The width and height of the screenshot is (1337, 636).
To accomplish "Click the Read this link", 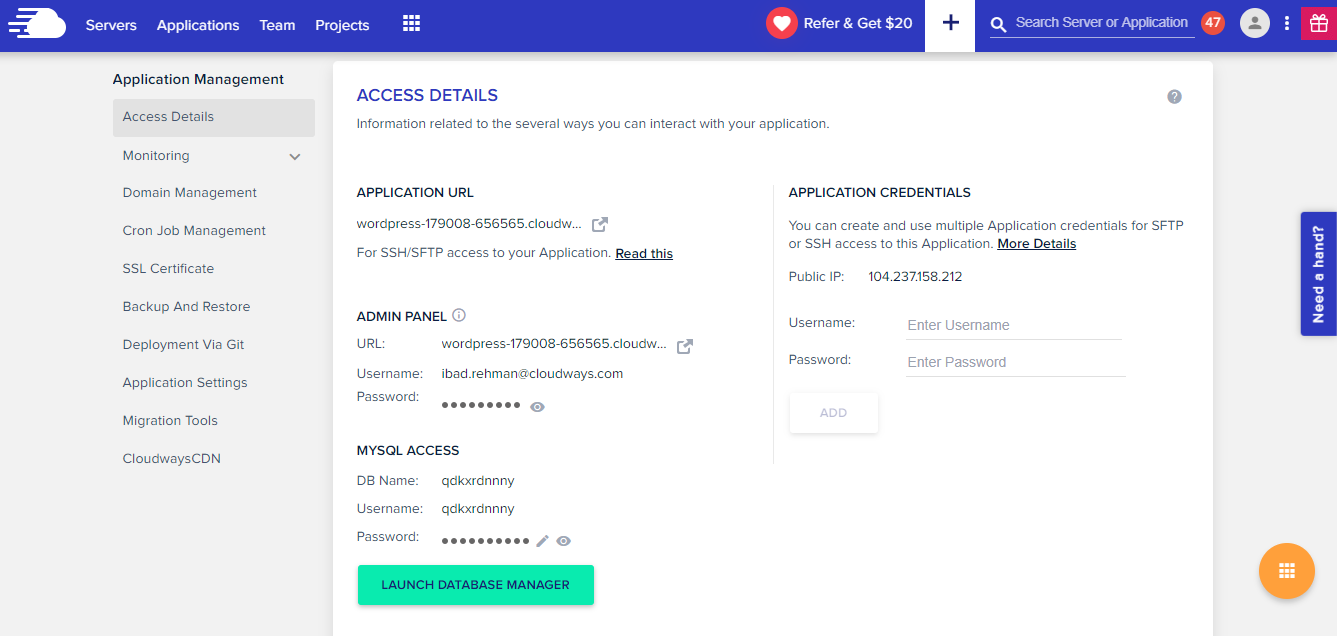I will 644,254.
